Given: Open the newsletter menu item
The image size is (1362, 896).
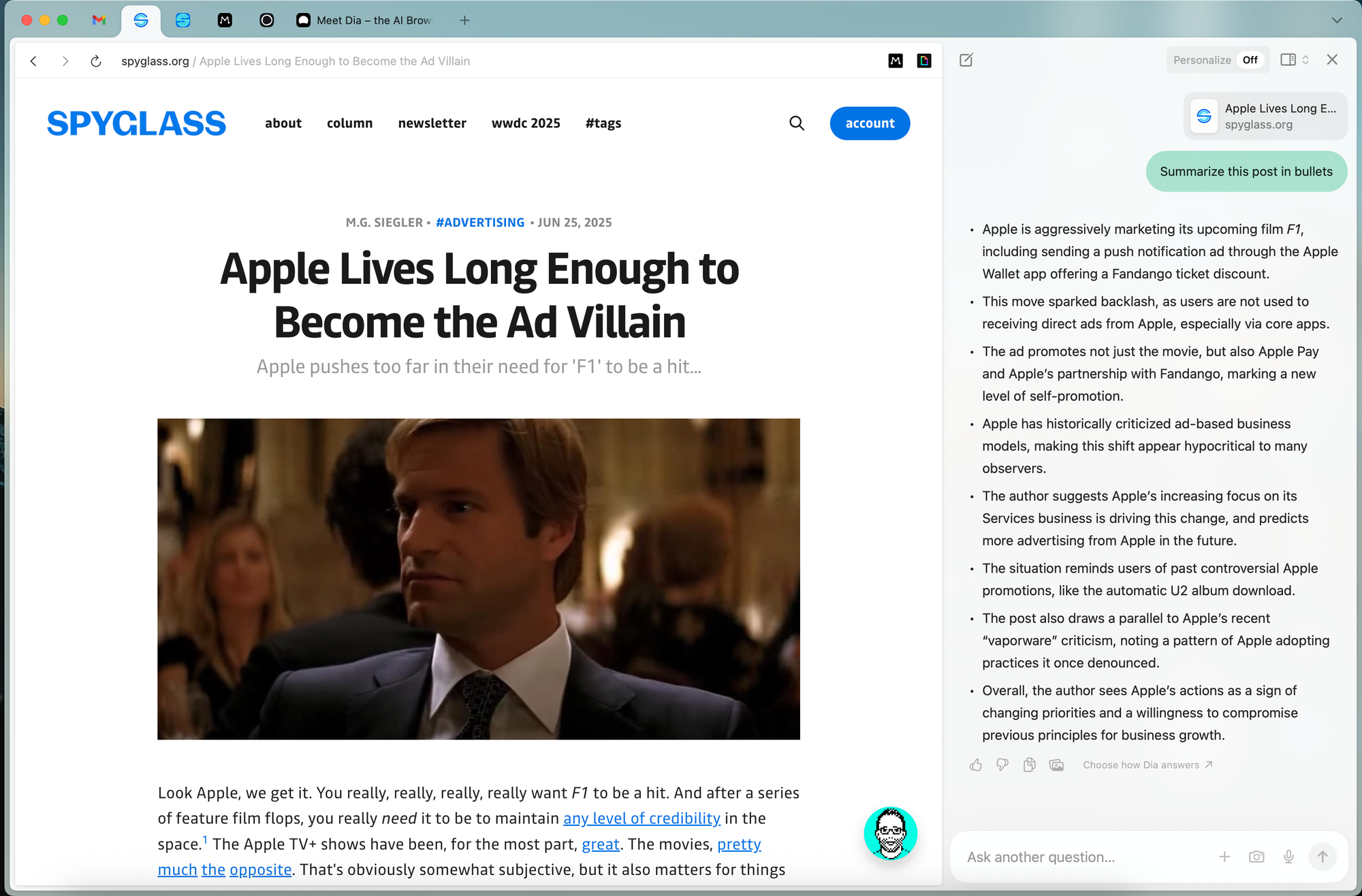Looking at the screenshot, I should 432,123.
